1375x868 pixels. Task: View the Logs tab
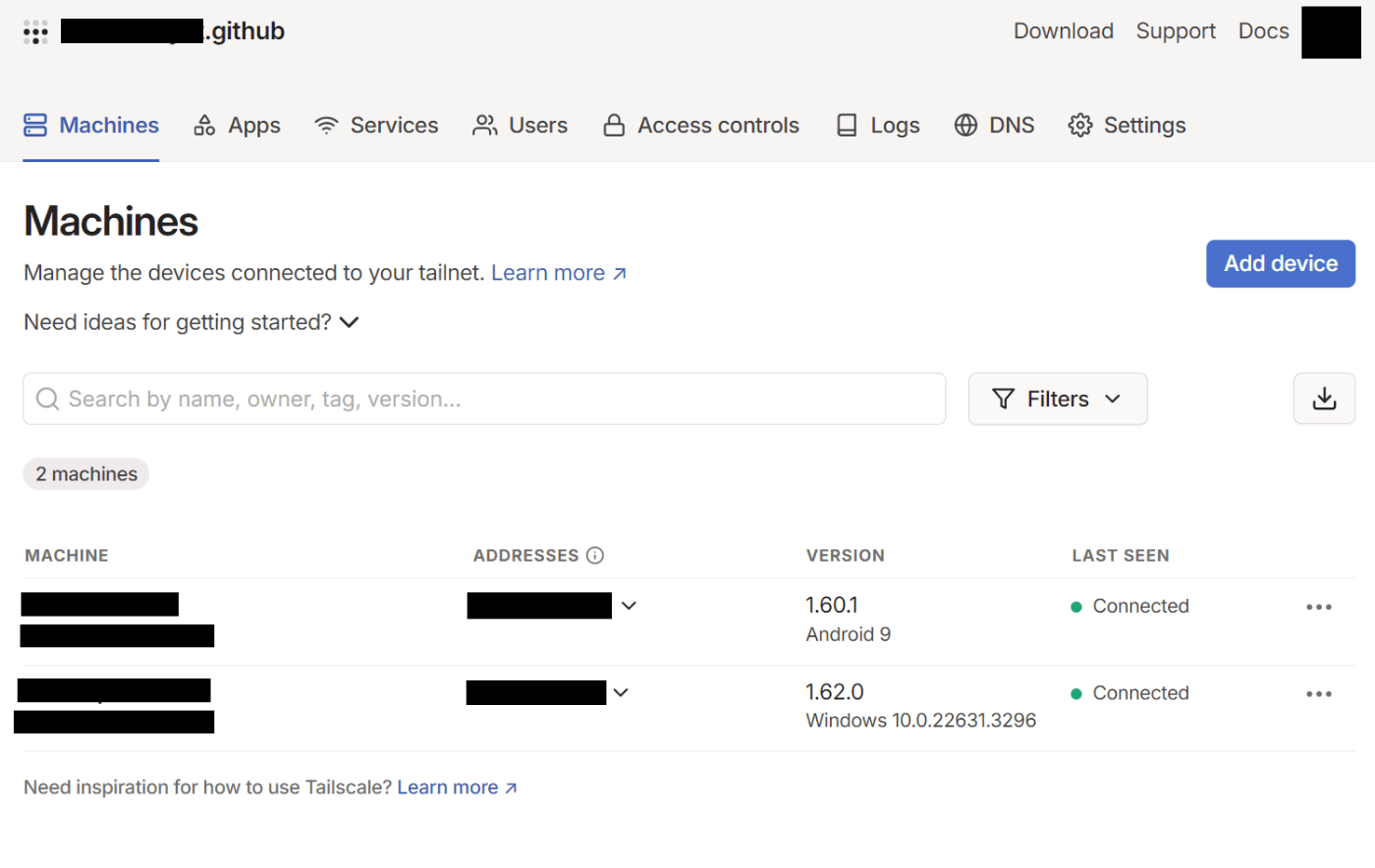click(x=878, y=125)
